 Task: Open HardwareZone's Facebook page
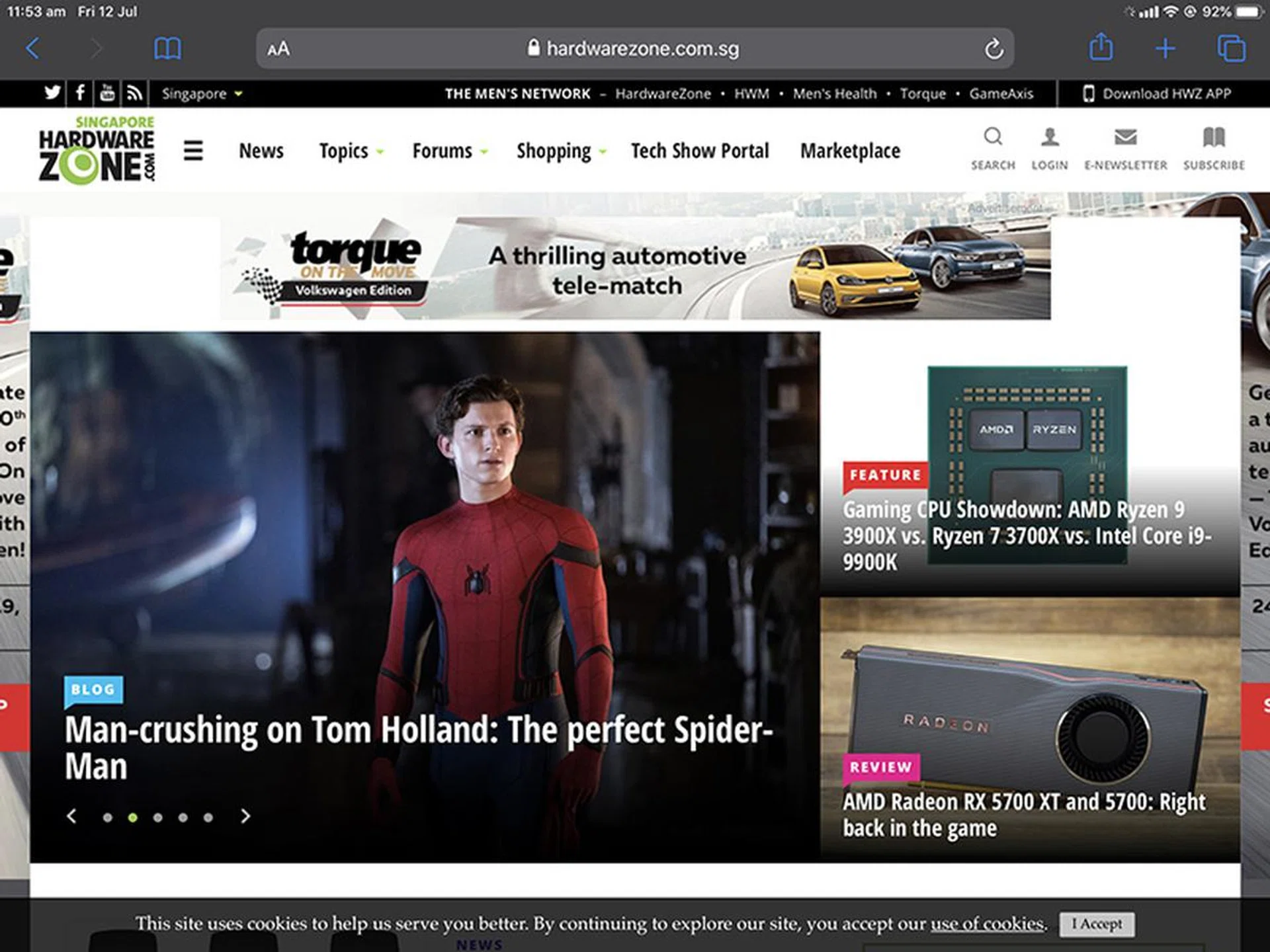(80, 93)
